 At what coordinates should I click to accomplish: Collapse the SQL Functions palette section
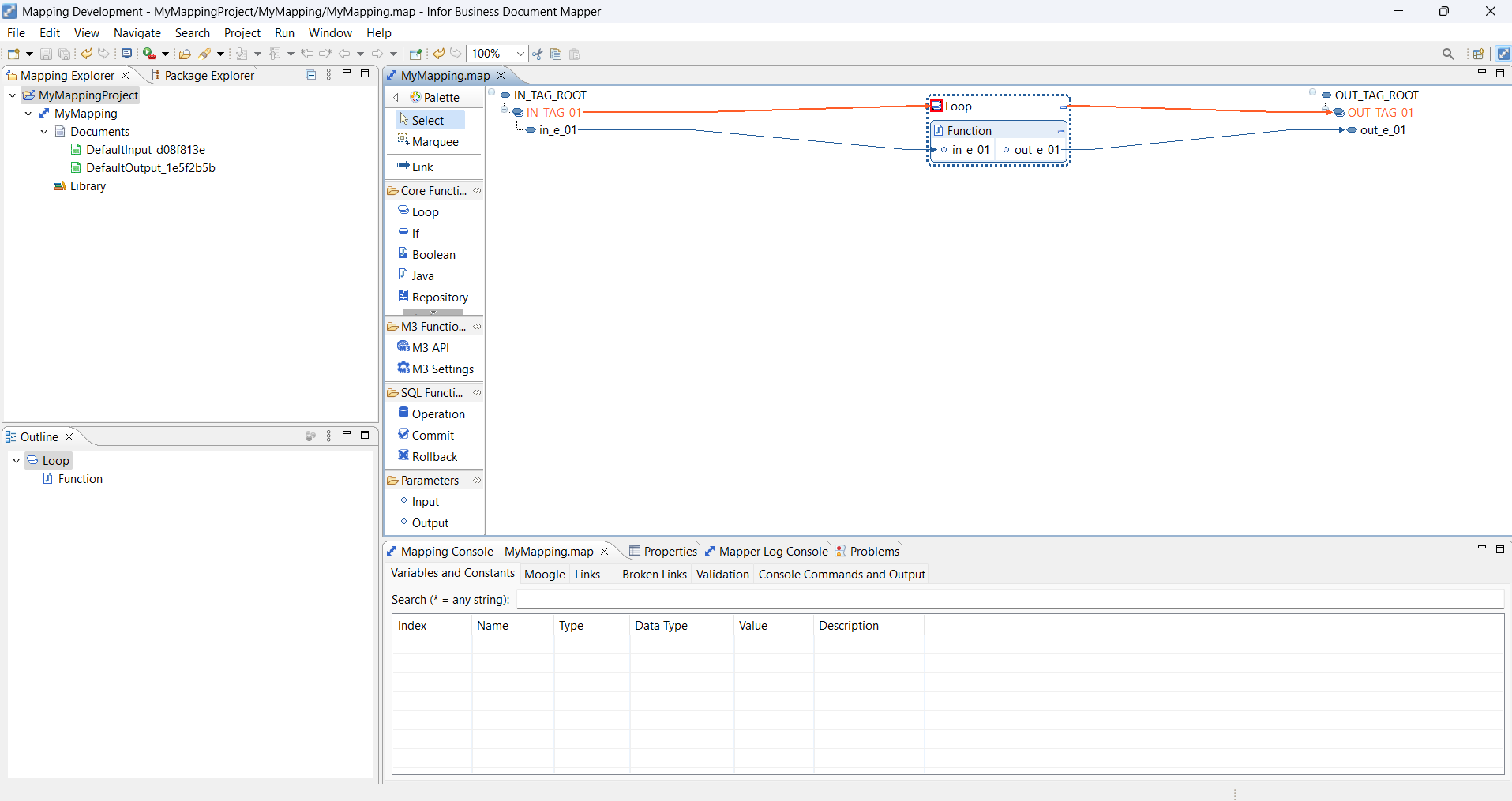tap(478, 392)
